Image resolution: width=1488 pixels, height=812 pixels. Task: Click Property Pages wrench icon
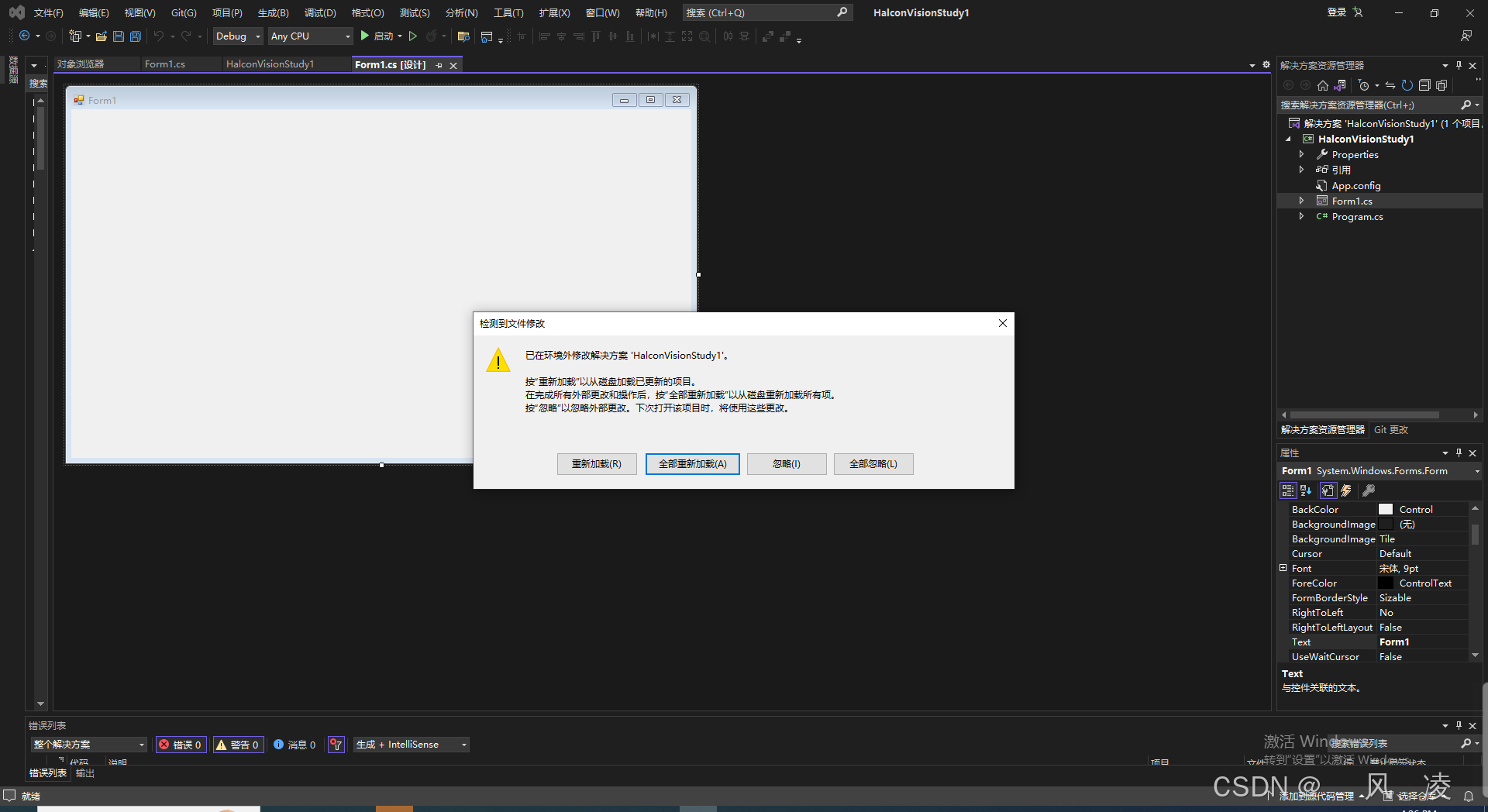click(1369, 490)
